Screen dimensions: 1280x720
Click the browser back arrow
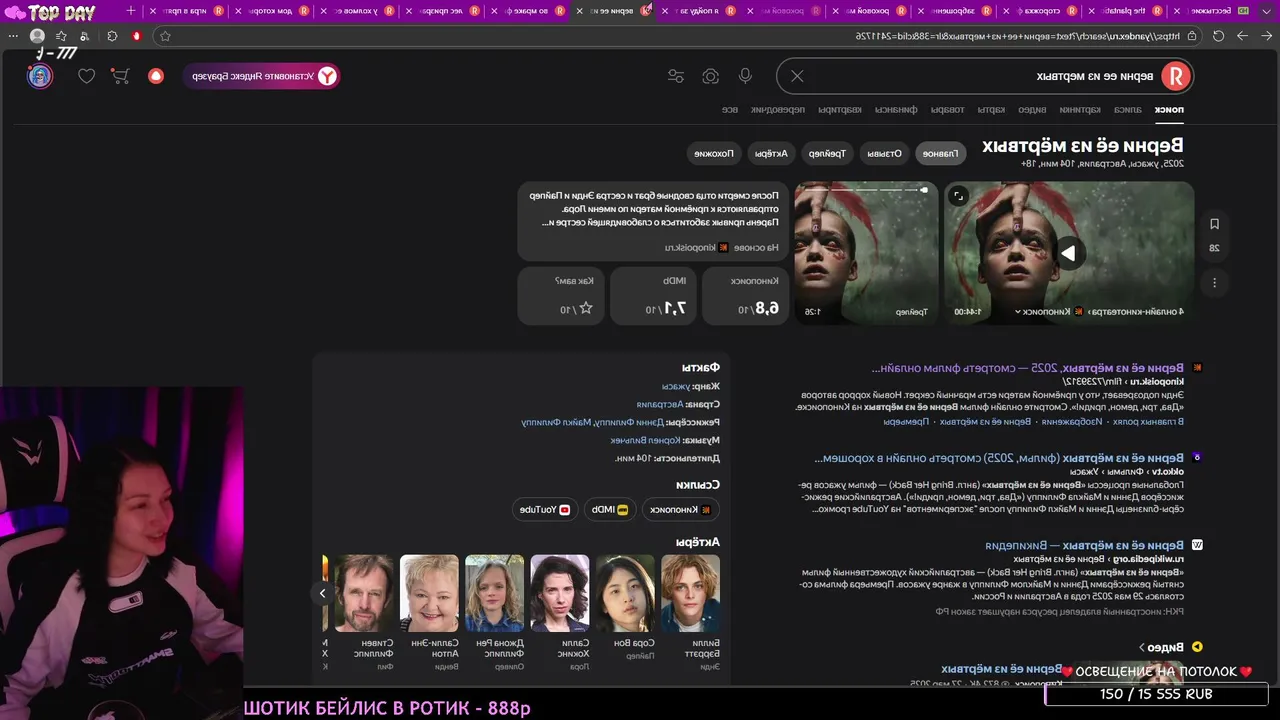pos(1264,36)
